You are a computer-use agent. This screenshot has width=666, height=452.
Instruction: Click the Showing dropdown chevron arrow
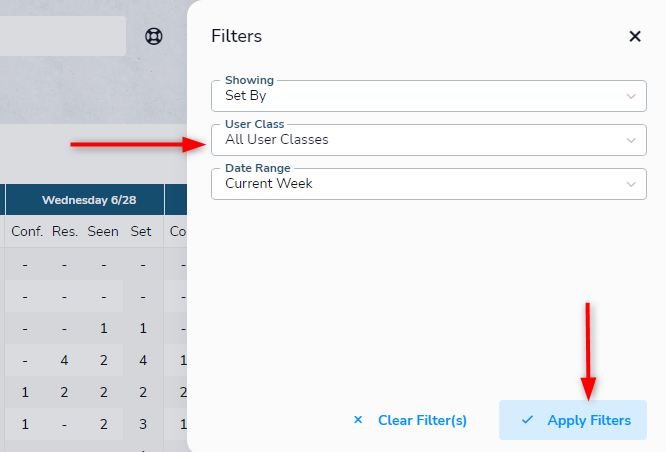631,96
